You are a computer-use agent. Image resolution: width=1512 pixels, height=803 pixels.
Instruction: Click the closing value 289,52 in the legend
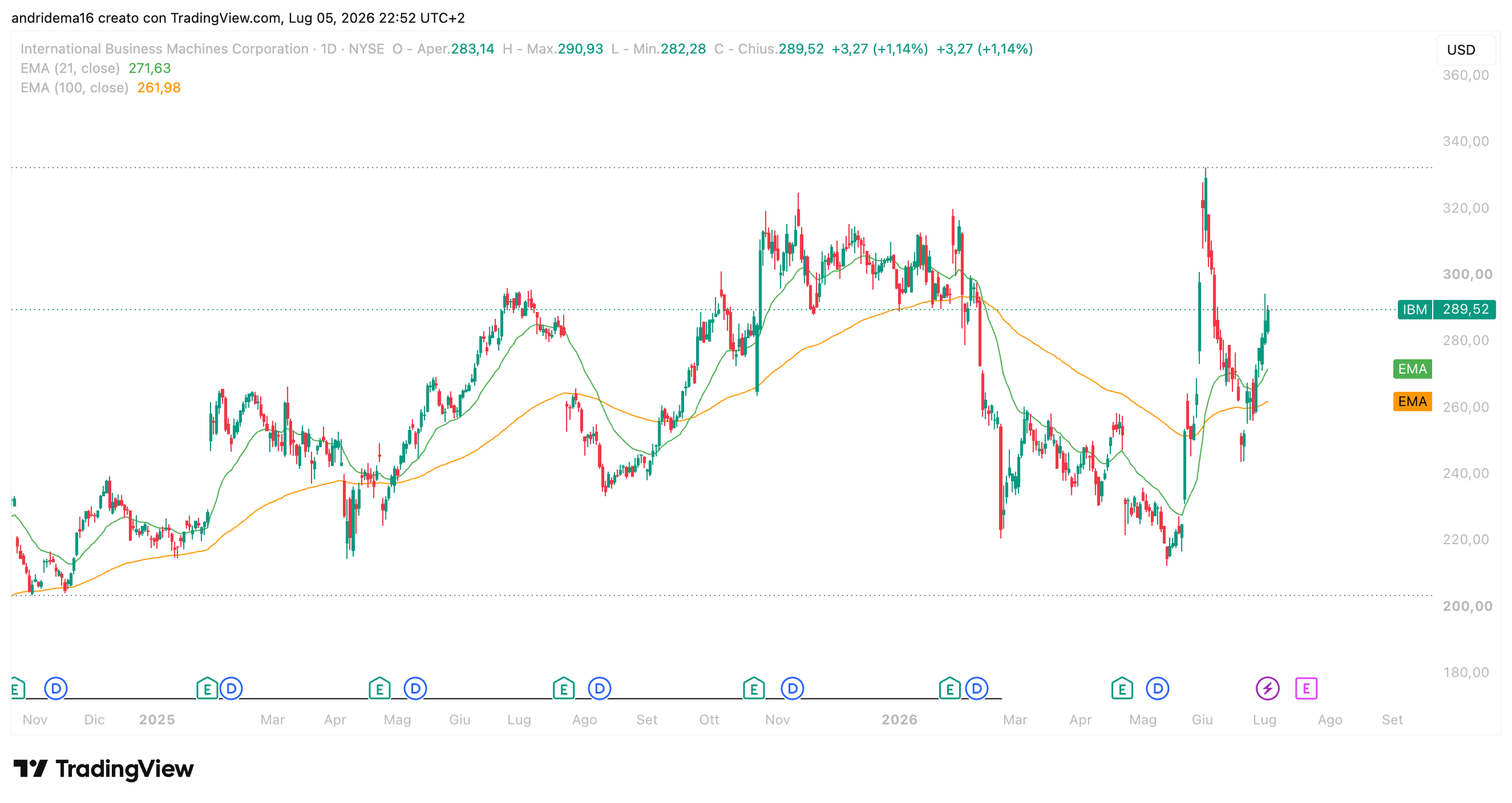click(801, 49)
